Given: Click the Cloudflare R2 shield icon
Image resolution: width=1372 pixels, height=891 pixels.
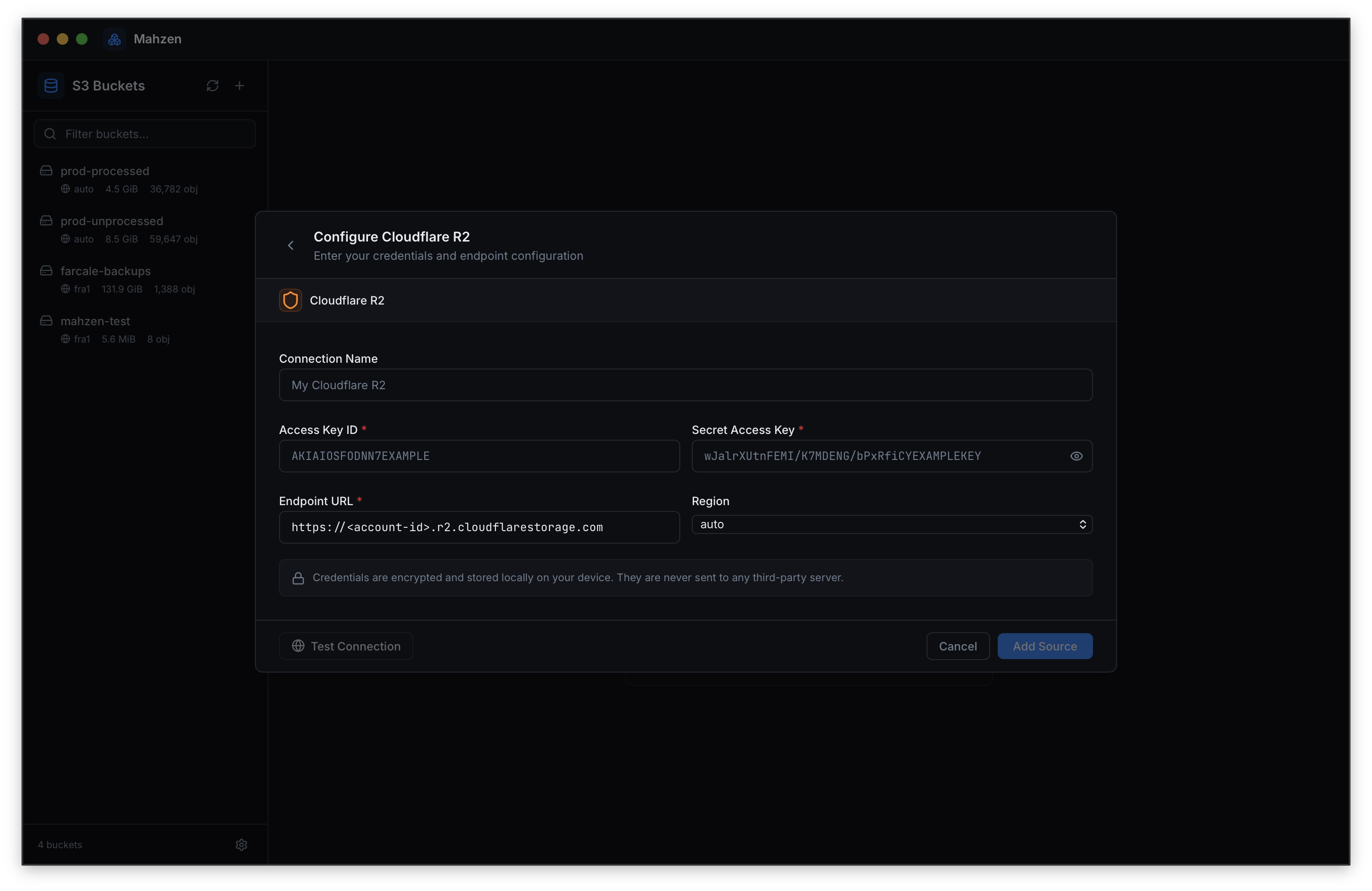Looking at the screenshot, I should [291, 301].
